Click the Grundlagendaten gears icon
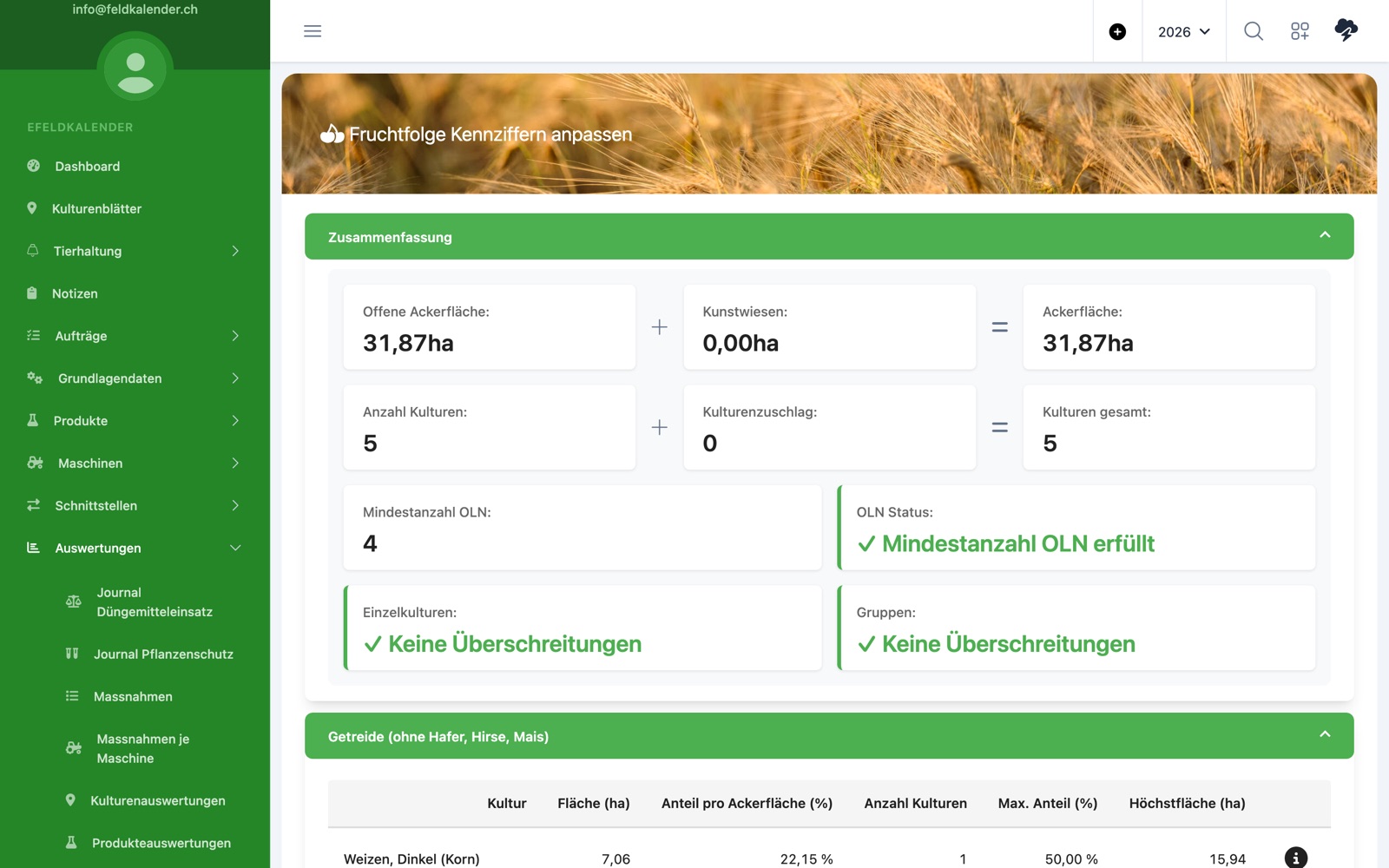The height and width of the screenshot is (868, 1389). (x=35, y=378)
